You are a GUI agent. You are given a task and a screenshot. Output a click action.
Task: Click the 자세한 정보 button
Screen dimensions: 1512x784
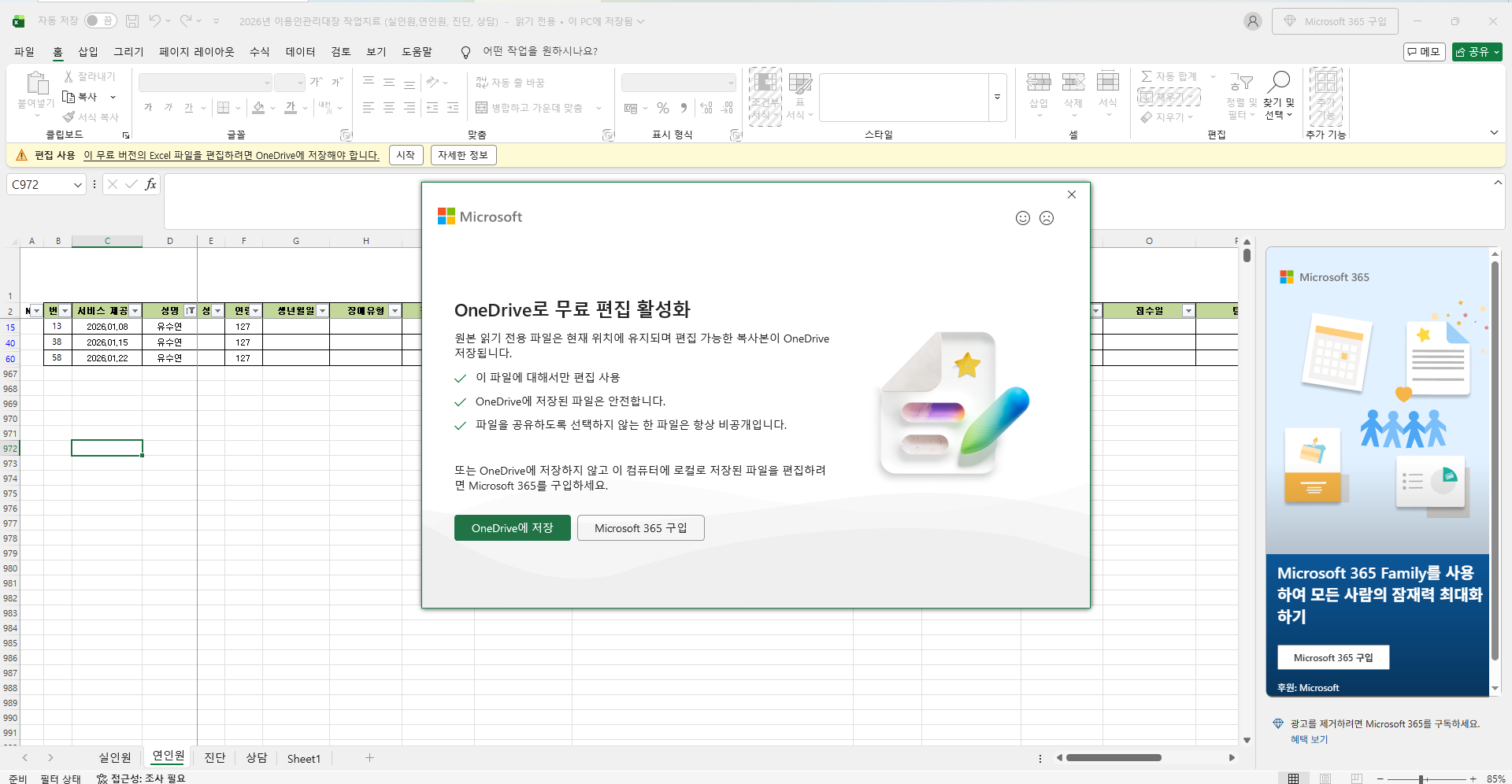[x=463, y=156]
